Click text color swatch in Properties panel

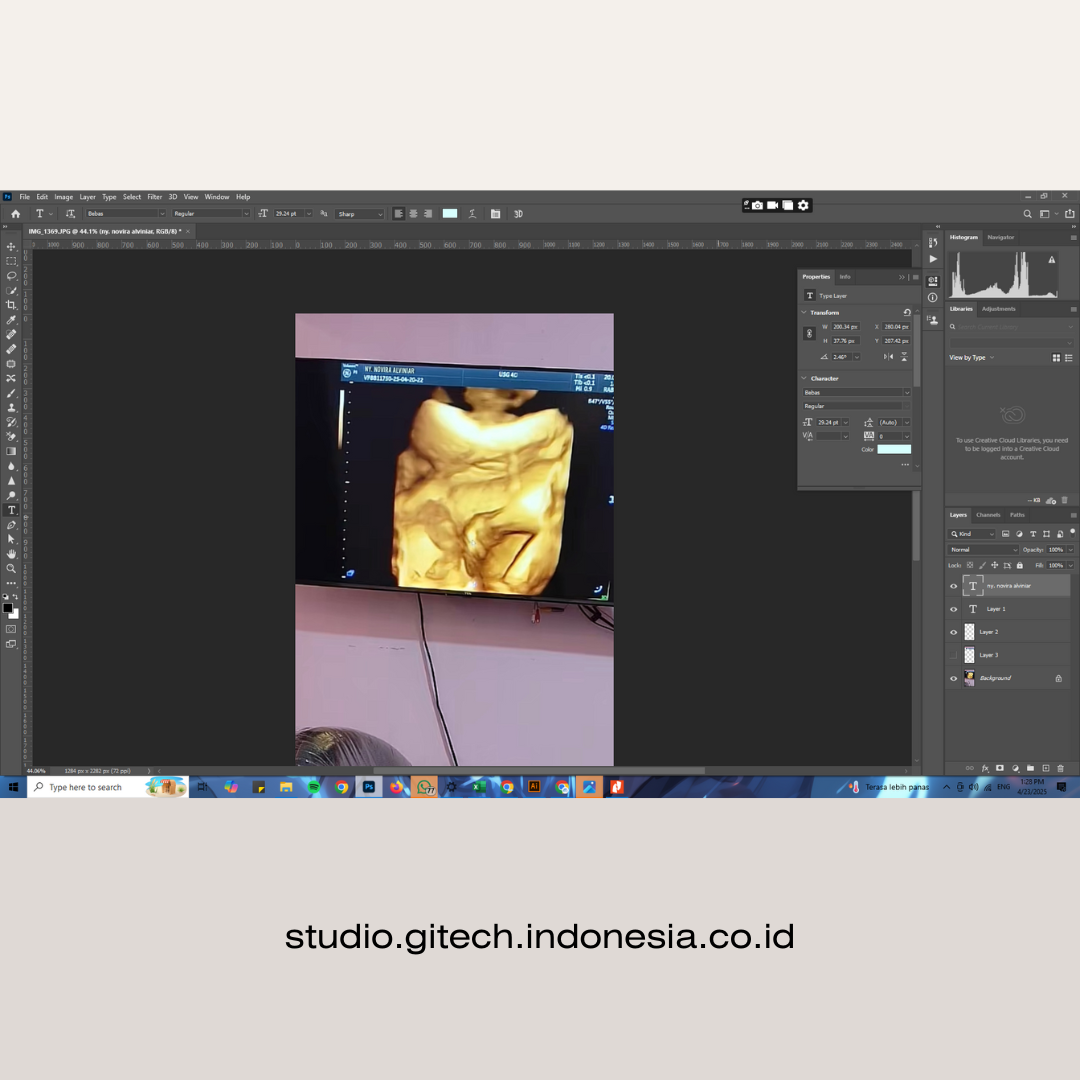point(893,450)
